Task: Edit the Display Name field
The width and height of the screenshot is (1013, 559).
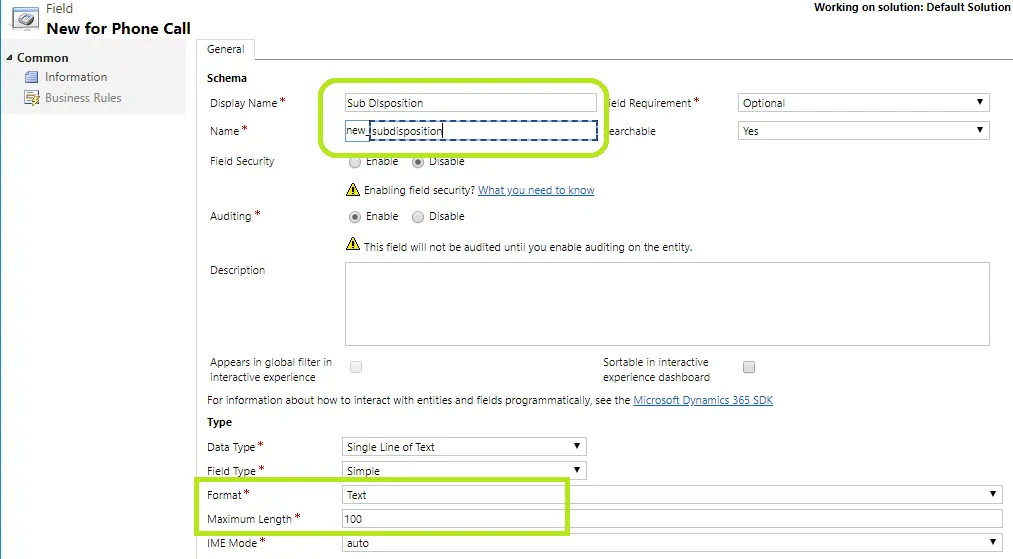Action: 470,103
